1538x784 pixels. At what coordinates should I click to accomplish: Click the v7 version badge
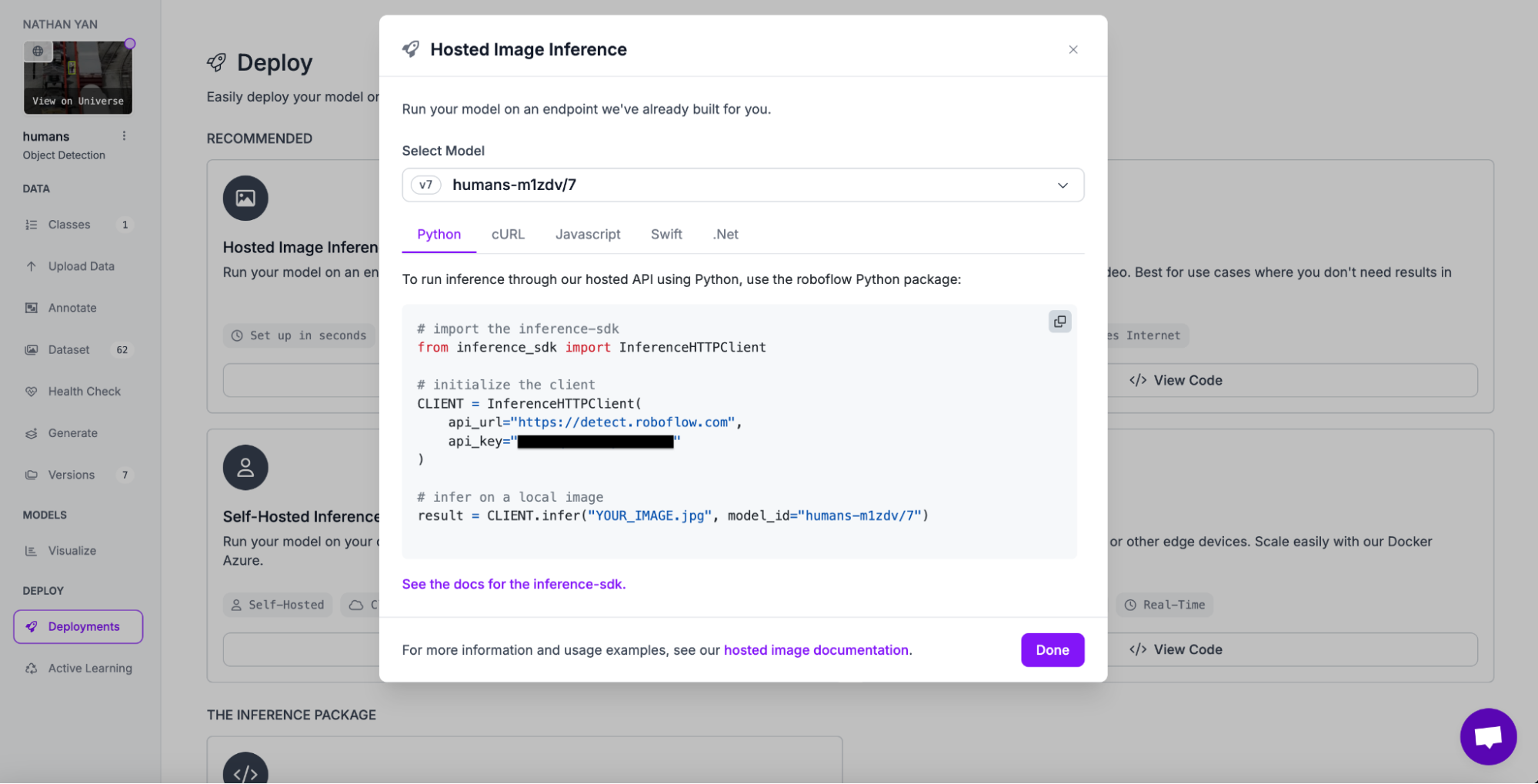pyautogui.click(x=425, y=185)
